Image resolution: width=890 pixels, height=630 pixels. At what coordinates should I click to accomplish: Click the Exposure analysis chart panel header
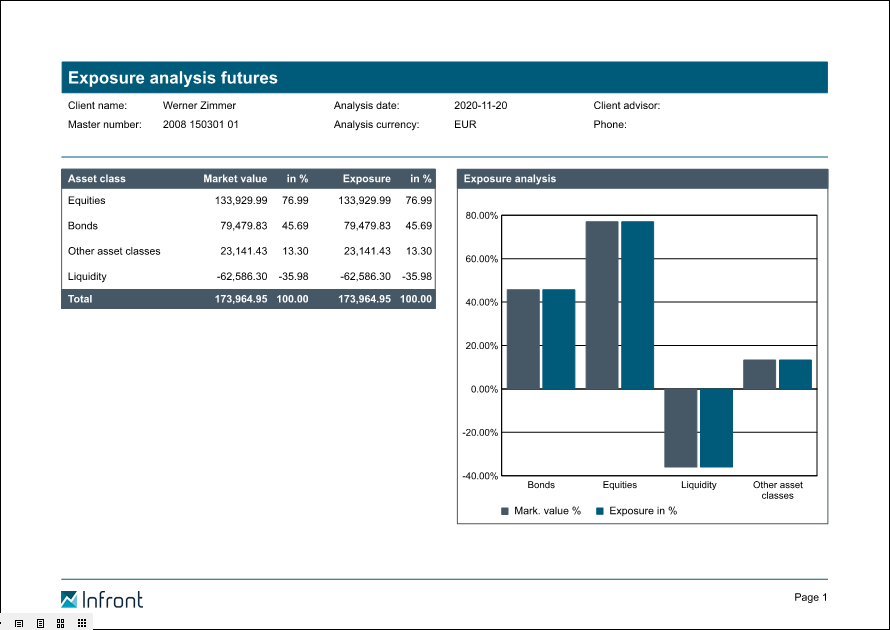pos(642,179)
